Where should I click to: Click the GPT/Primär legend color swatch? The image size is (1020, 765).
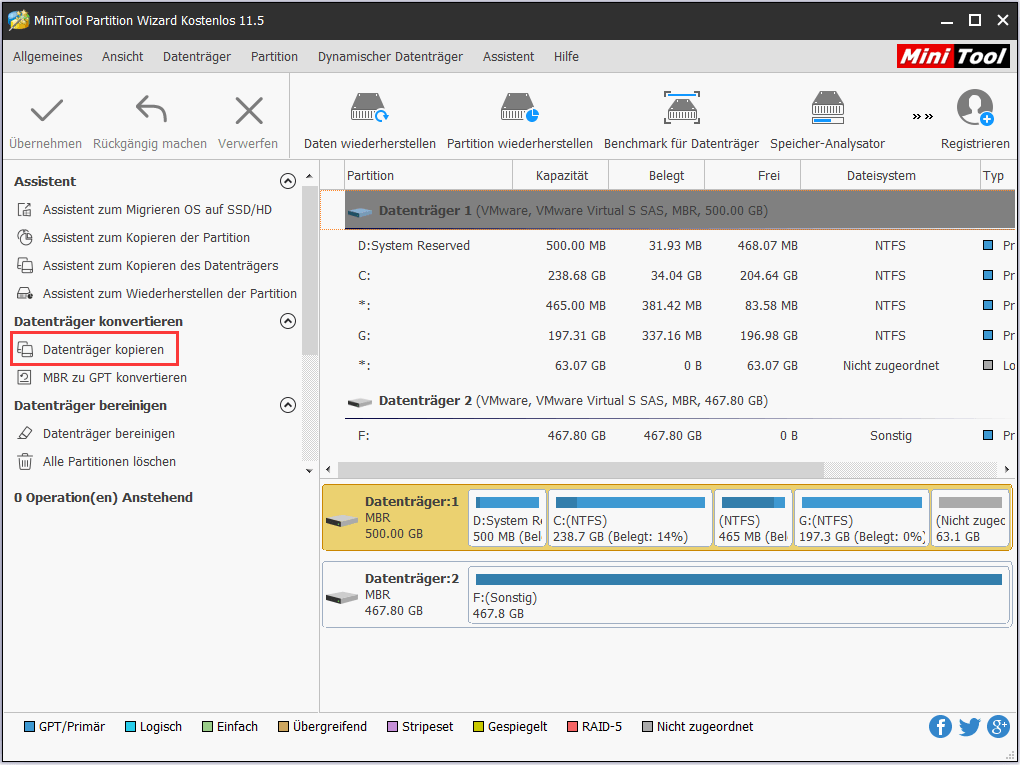(x=29, y=727)
